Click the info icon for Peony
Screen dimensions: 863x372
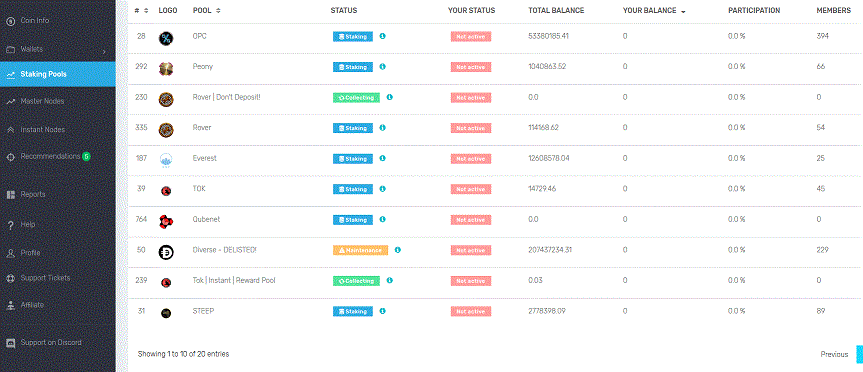(x=383, y=67)
